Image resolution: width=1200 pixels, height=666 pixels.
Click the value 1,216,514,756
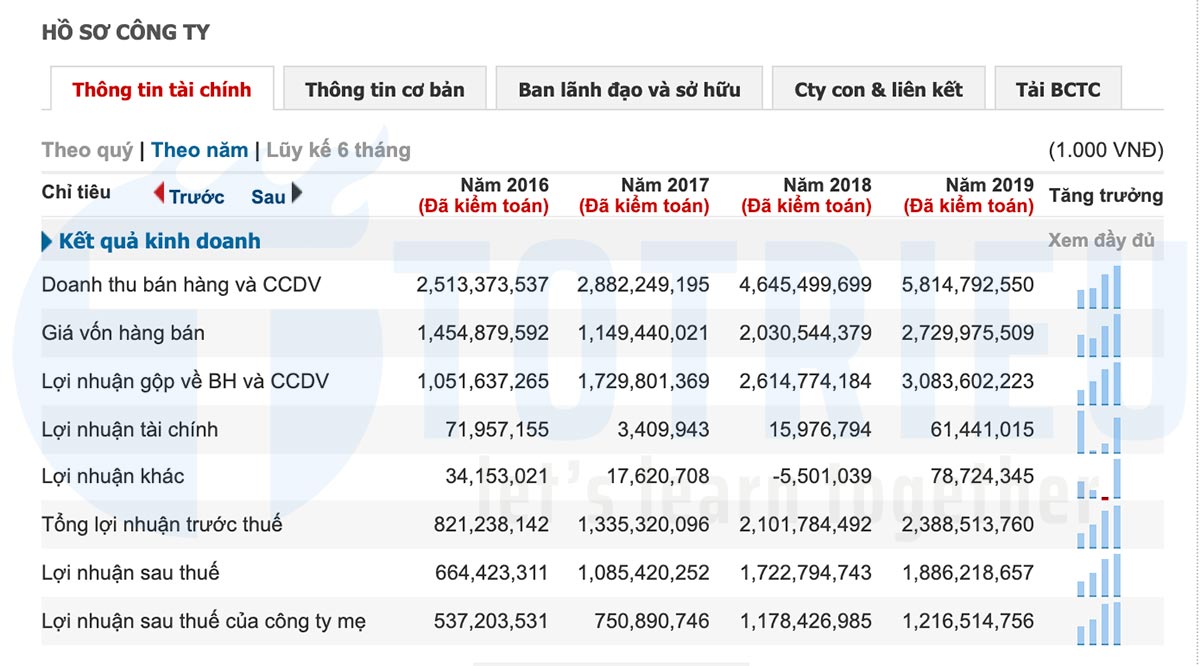968,621
